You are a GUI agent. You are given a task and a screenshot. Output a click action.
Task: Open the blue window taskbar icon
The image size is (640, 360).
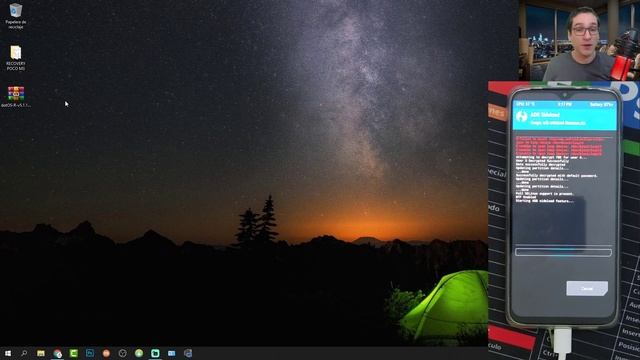[x=171, y=353]
